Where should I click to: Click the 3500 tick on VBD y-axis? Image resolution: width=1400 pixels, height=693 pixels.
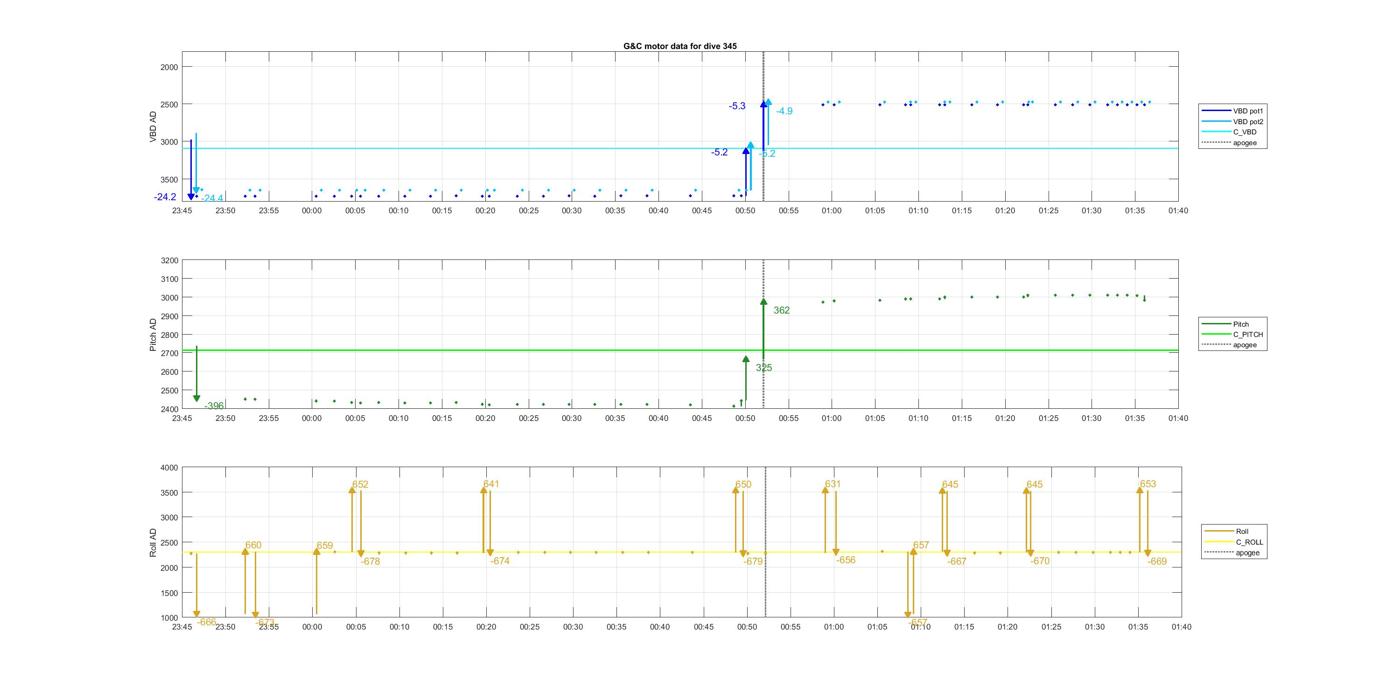click(x=169, y=180)
